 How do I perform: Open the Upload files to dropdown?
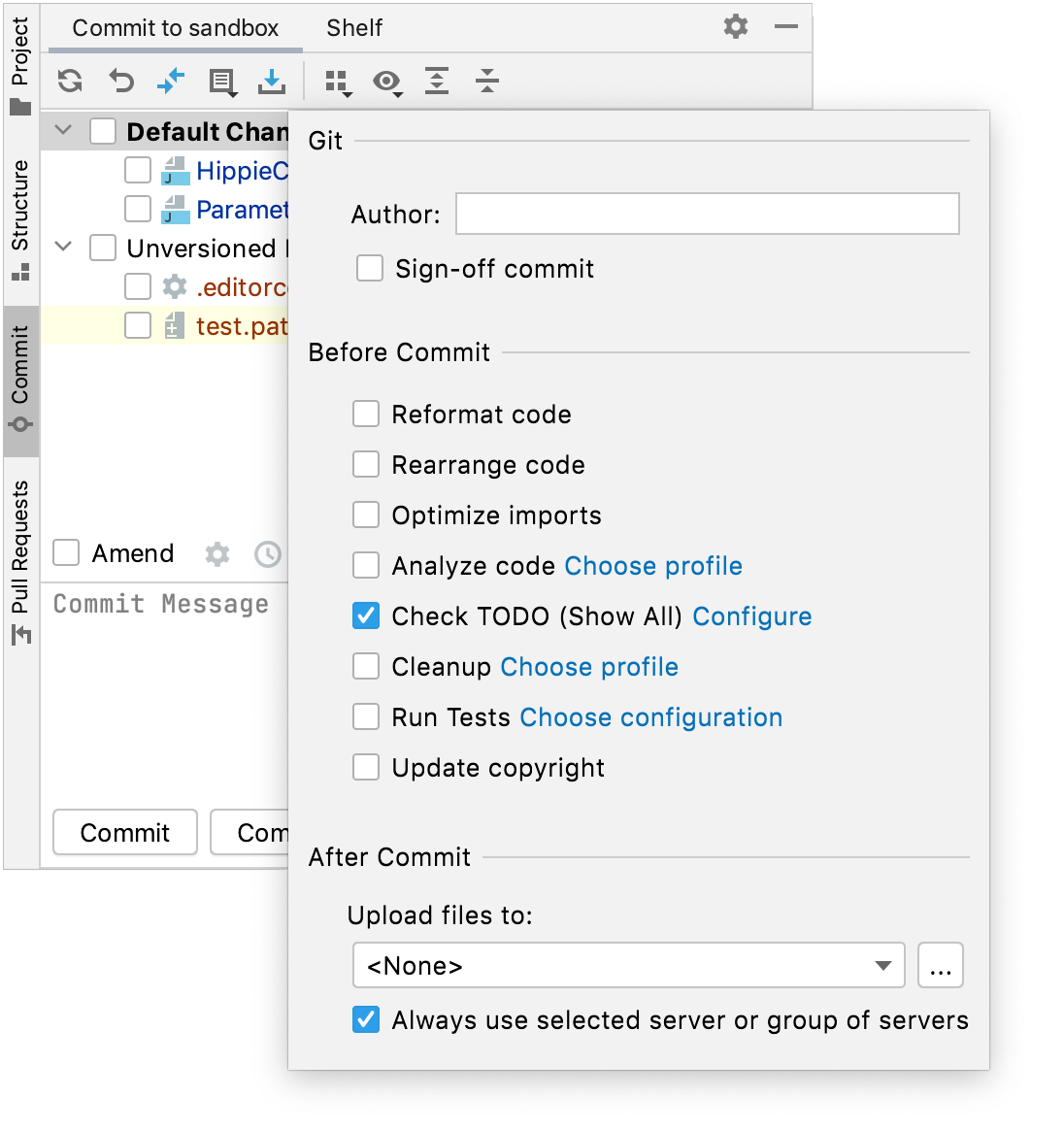[x=629, y=966]
